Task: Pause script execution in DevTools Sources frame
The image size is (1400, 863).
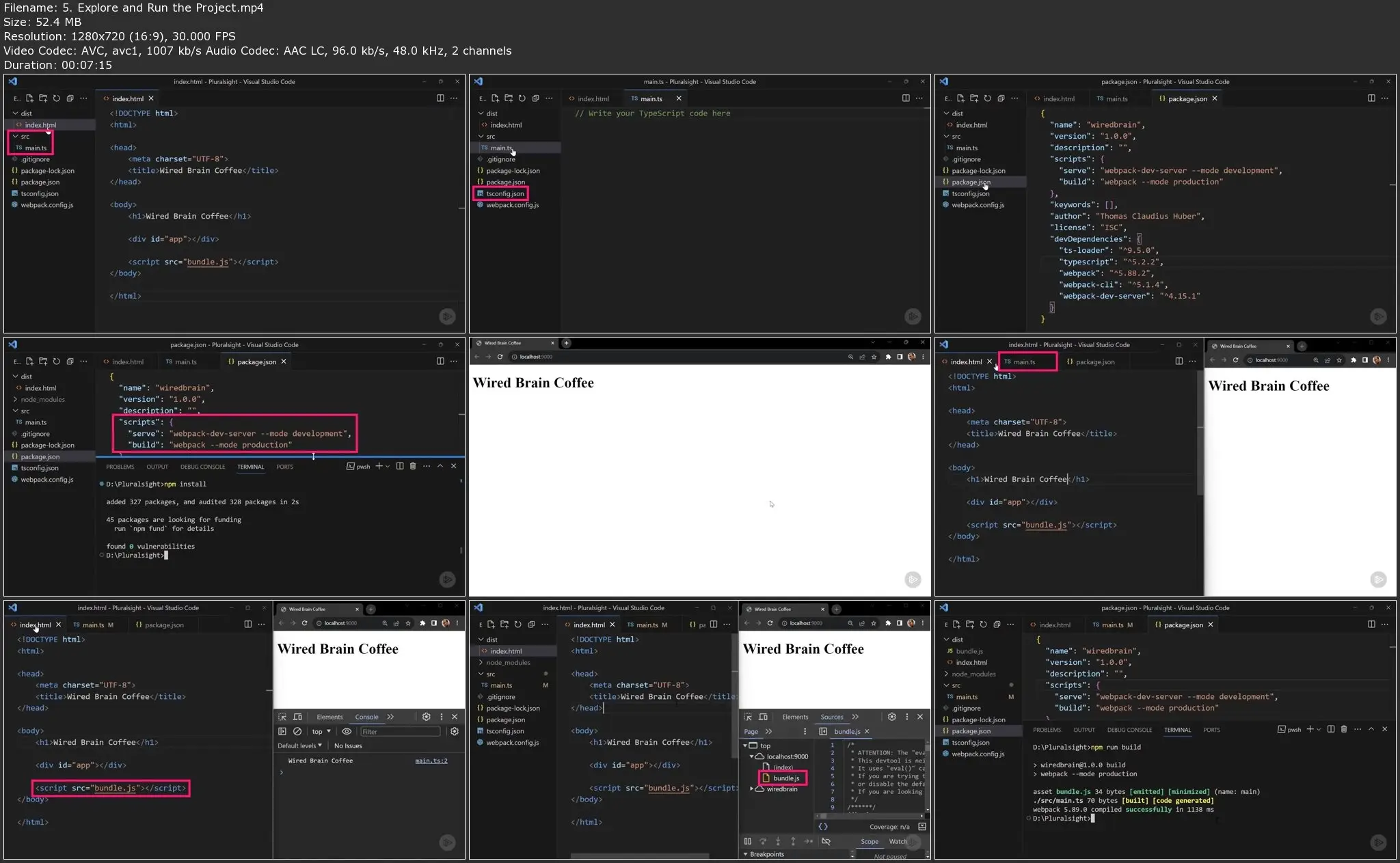Action: [748, 841]
